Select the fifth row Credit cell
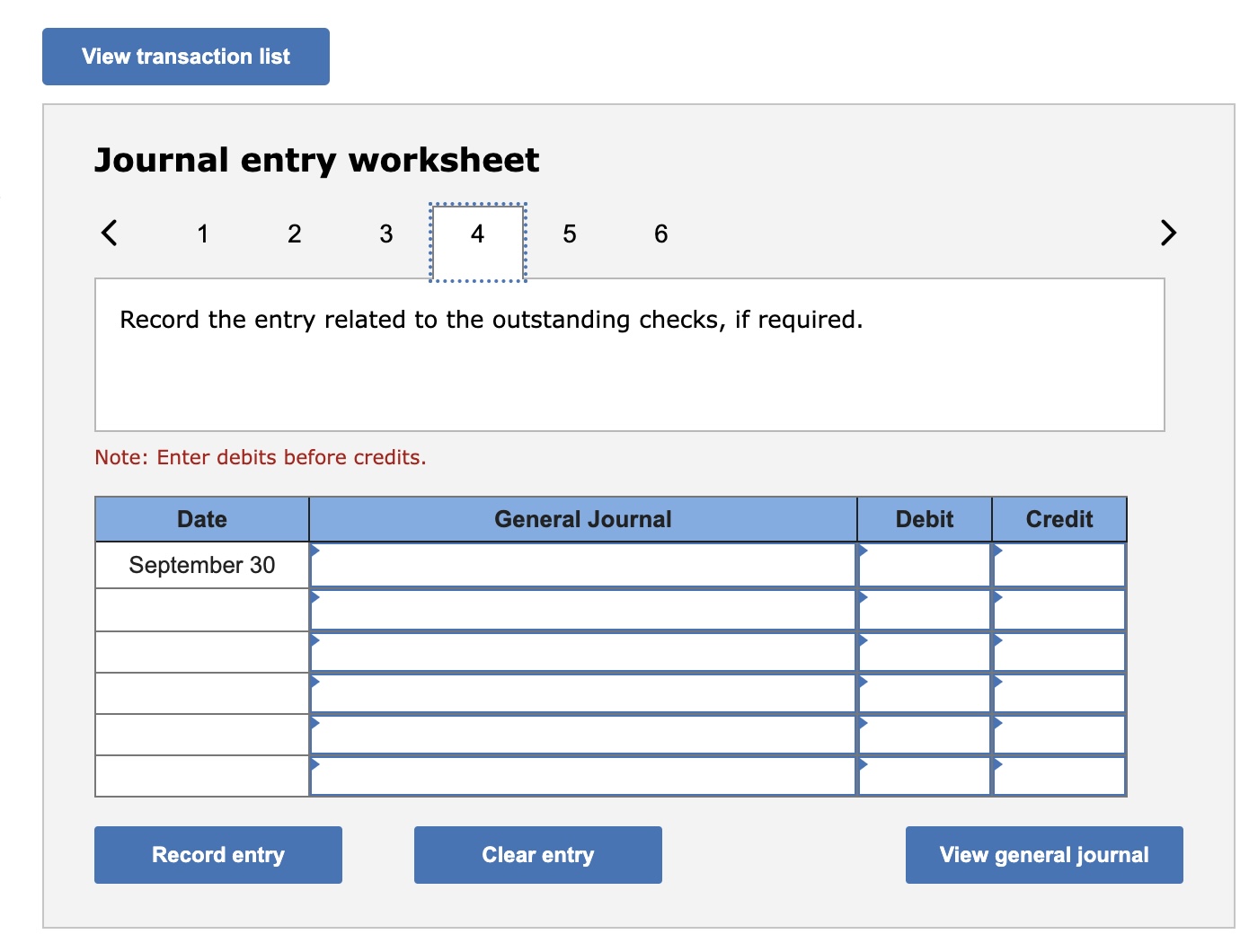Image resolution: width=1249 pixels, height=952 pixels. [x=1059, y=735]
